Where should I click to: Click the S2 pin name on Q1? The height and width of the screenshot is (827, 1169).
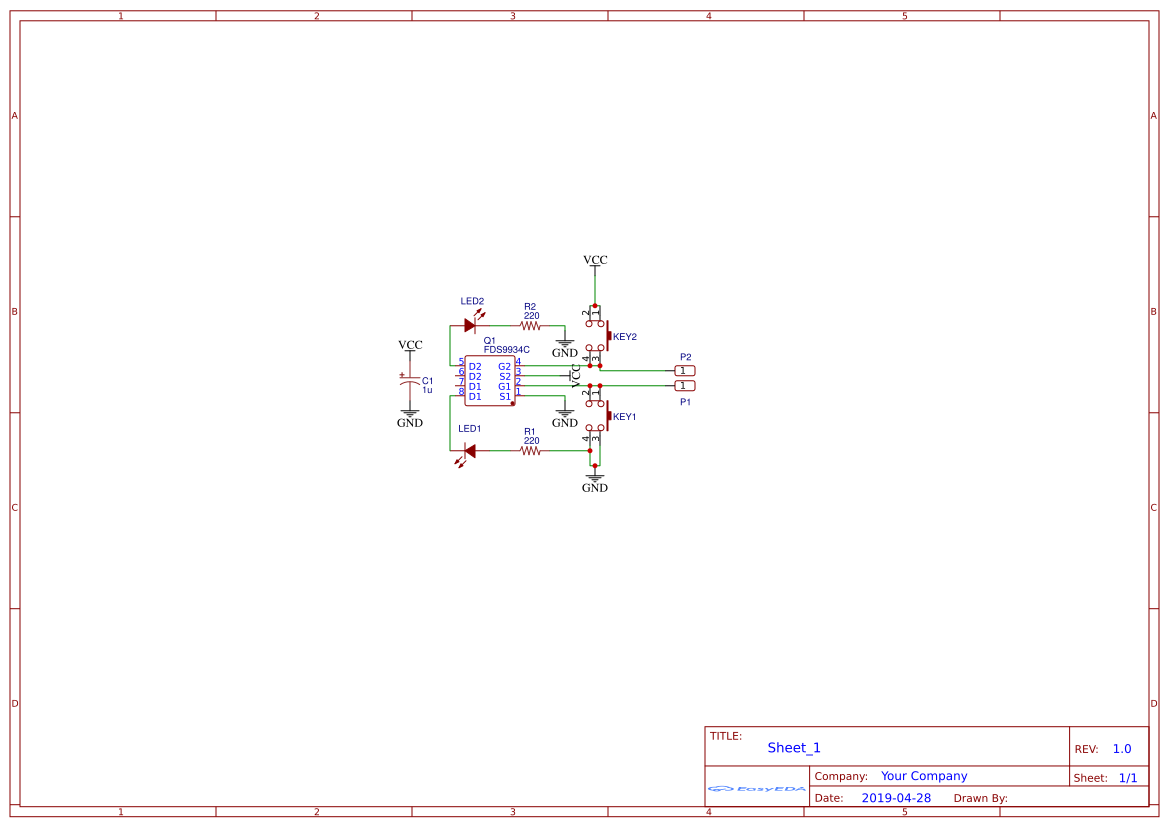pos(505,377)
